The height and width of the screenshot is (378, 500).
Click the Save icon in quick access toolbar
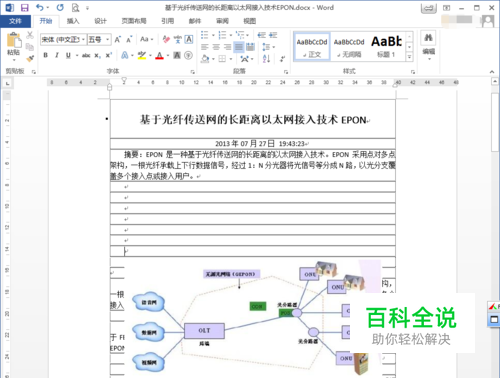(x=25, y=8)
